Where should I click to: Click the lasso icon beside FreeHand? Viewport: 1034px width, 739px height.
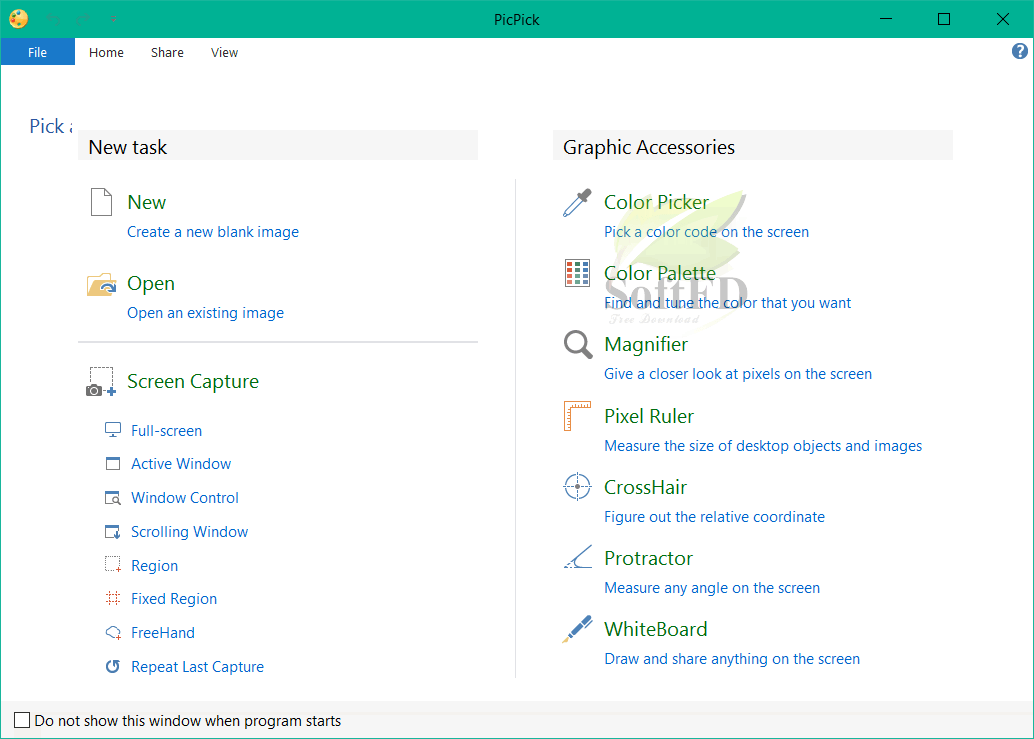(113, 633)
